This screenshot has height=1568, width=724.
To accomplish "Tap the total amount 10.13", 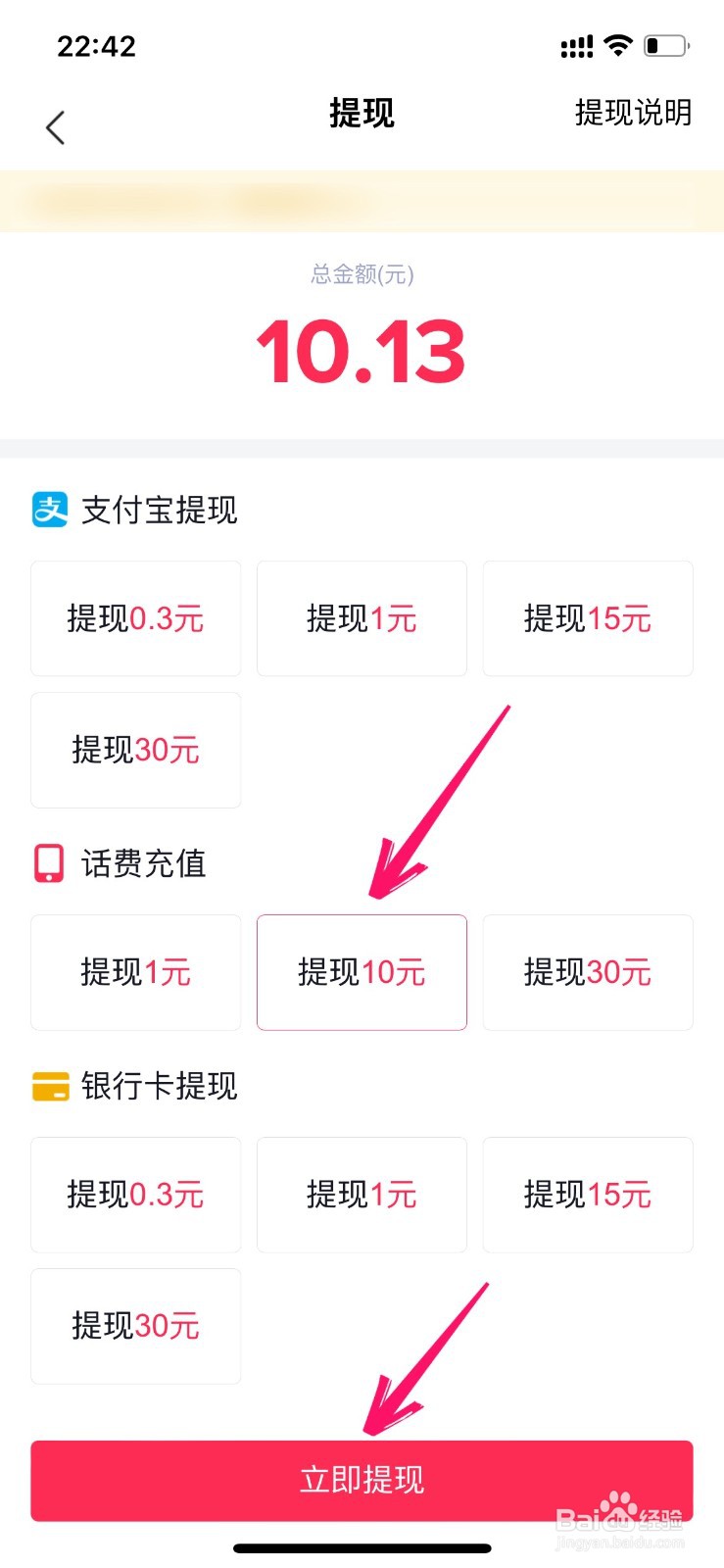I will click(x=361, y=351).
